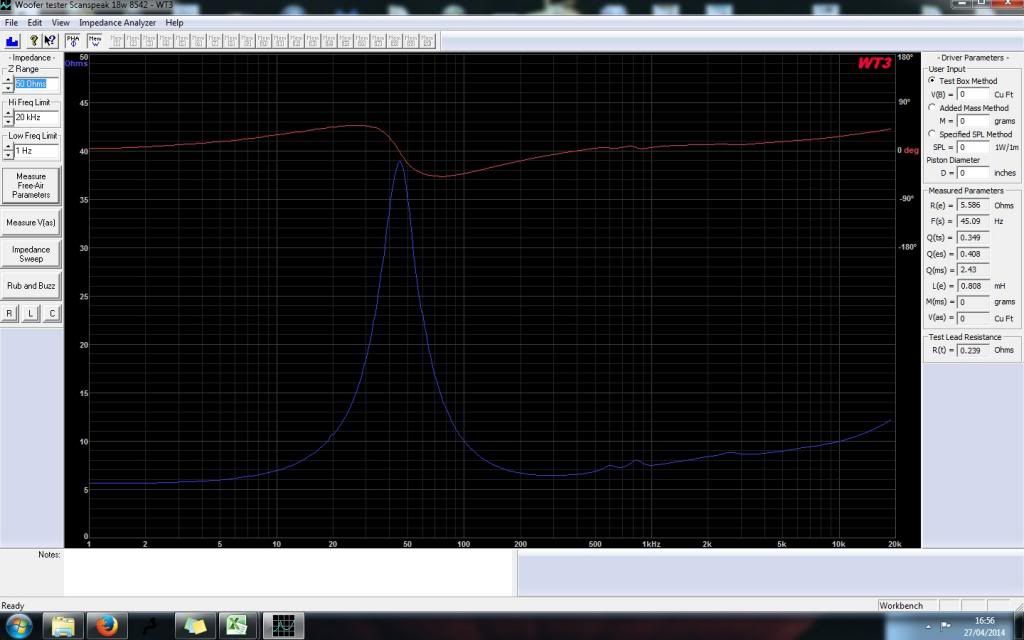Click the R(t) test lead value 0.239

pyautogui.click(x=974, y=350)
